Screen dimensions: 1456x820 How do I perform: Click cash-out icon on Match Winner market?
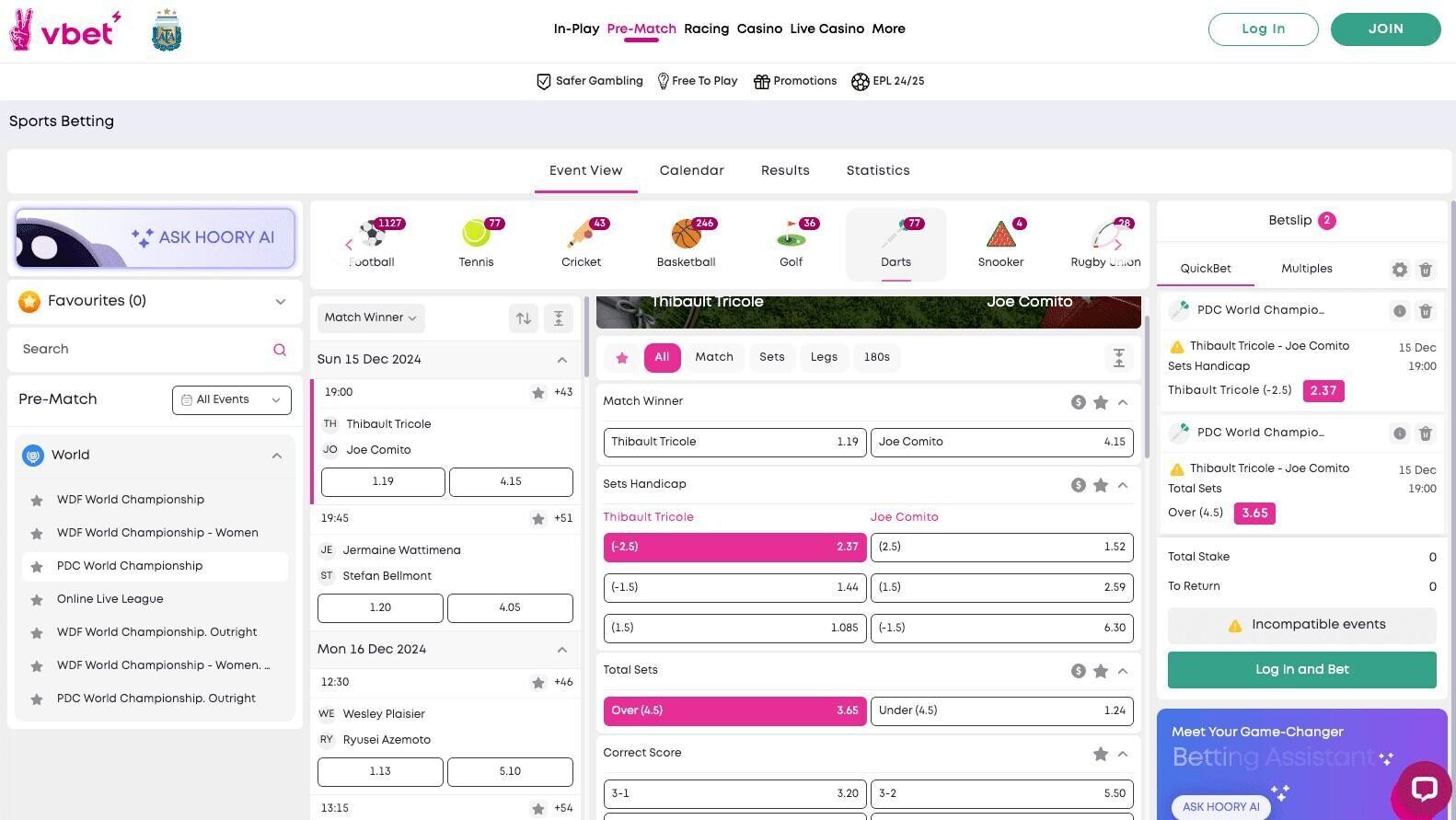click(1078, 402)
